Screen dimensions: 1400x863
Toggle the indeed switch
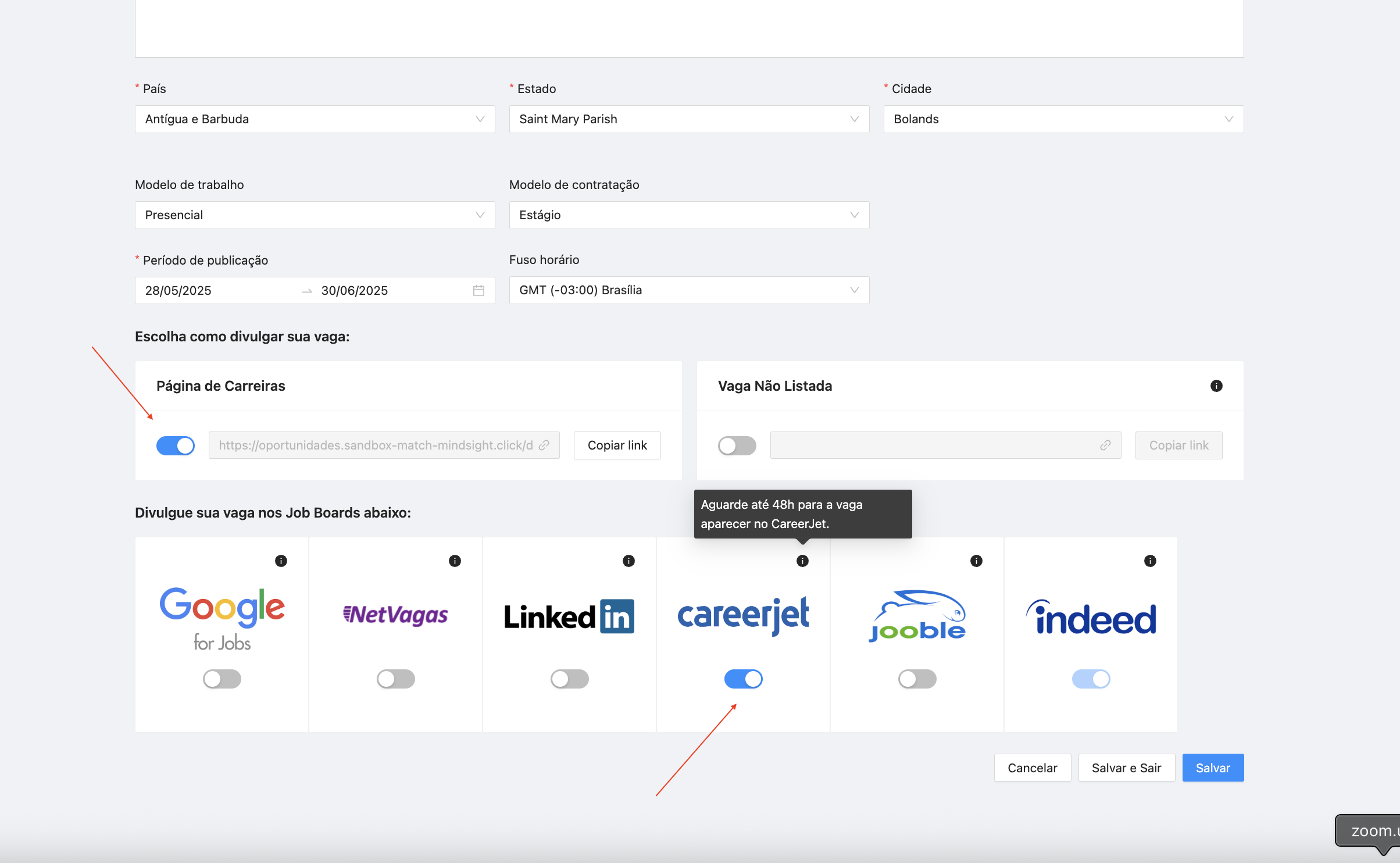1091,679
